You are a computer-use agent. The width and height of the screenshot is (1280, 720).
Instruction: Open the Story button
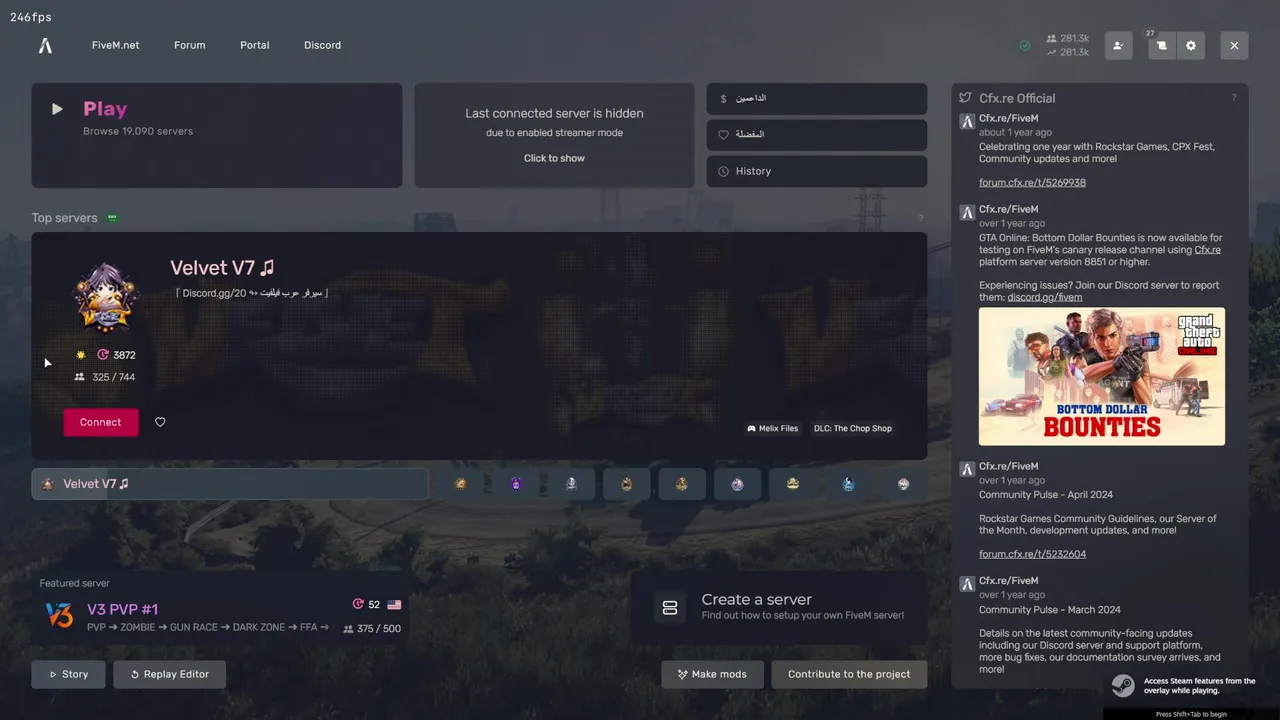(68, 674)
